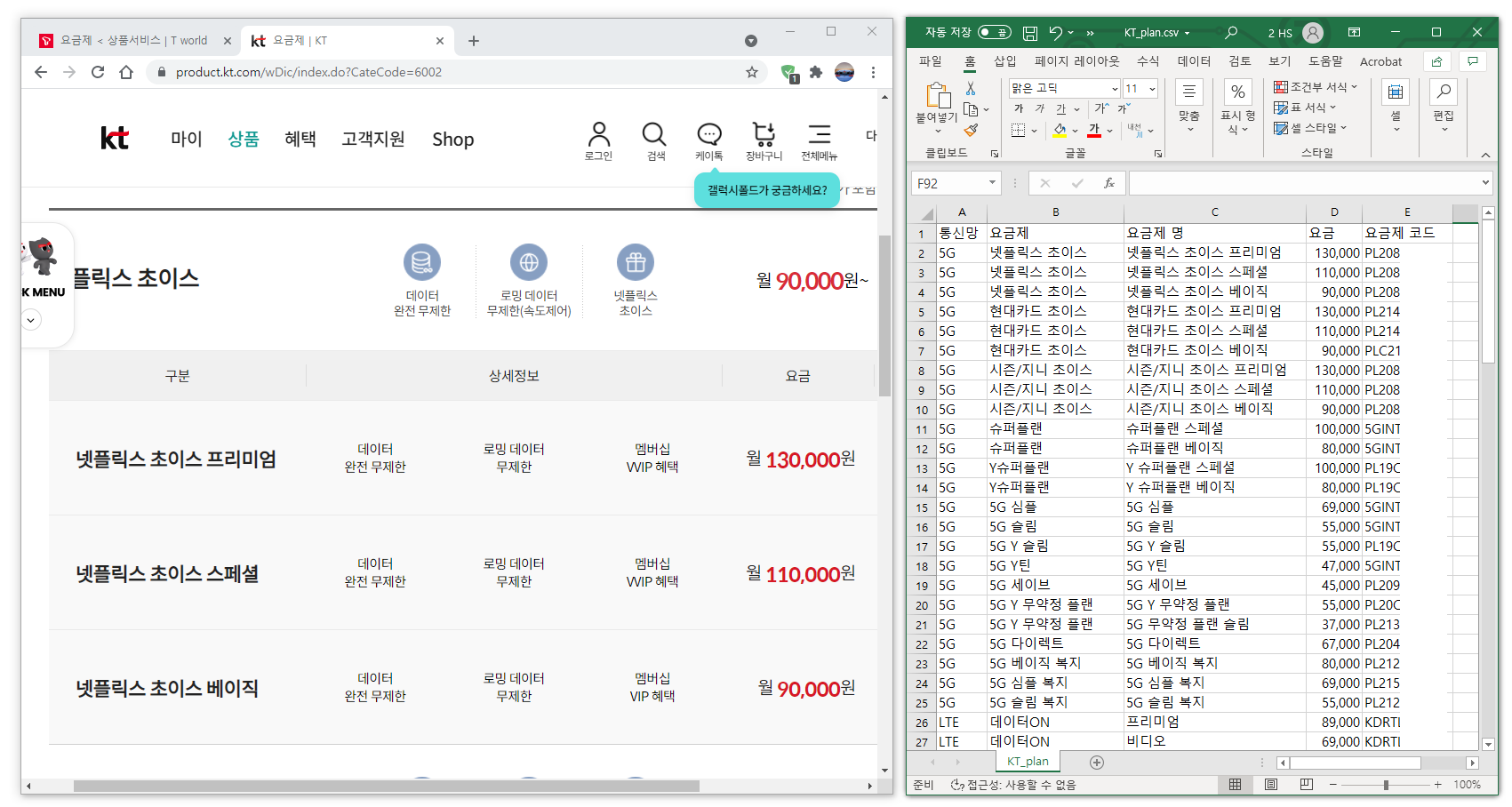Click the zoom in plus in Excel status bar

(1437, 785)
